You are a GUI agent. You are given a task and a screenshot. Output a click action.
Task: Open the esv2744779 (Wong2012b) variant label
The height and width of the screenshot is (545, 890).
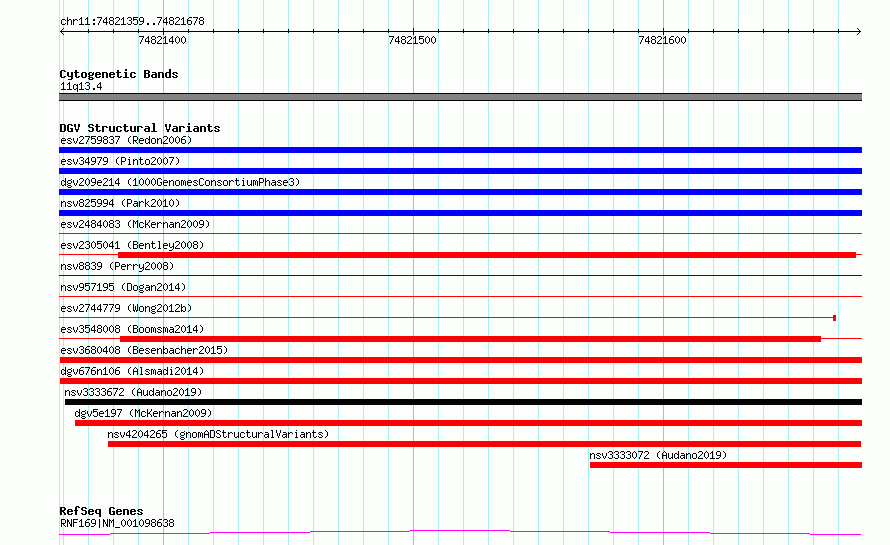tap(126, 308)
